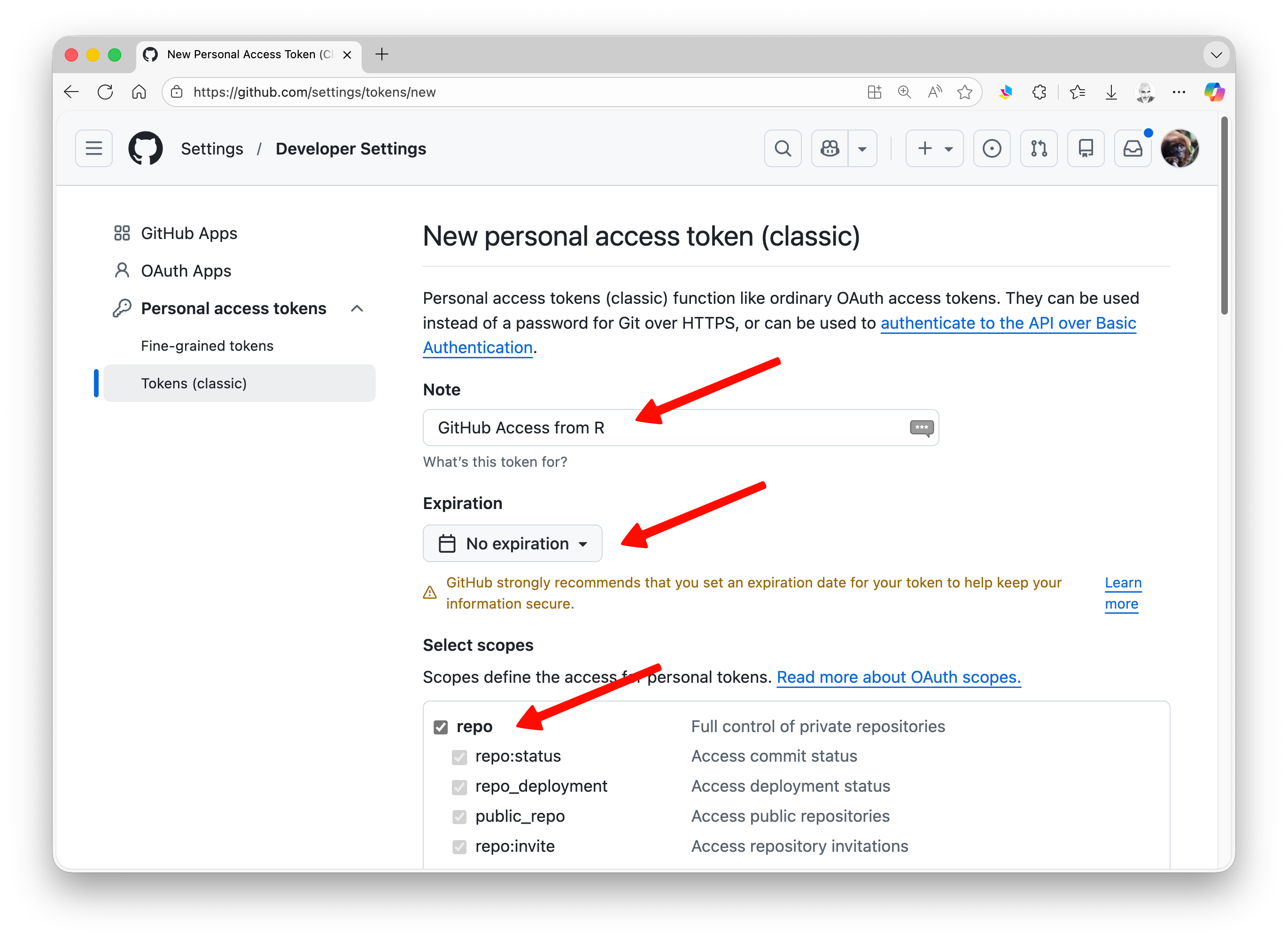Open the hamburger navigation menu

click(x=94, y=148)
